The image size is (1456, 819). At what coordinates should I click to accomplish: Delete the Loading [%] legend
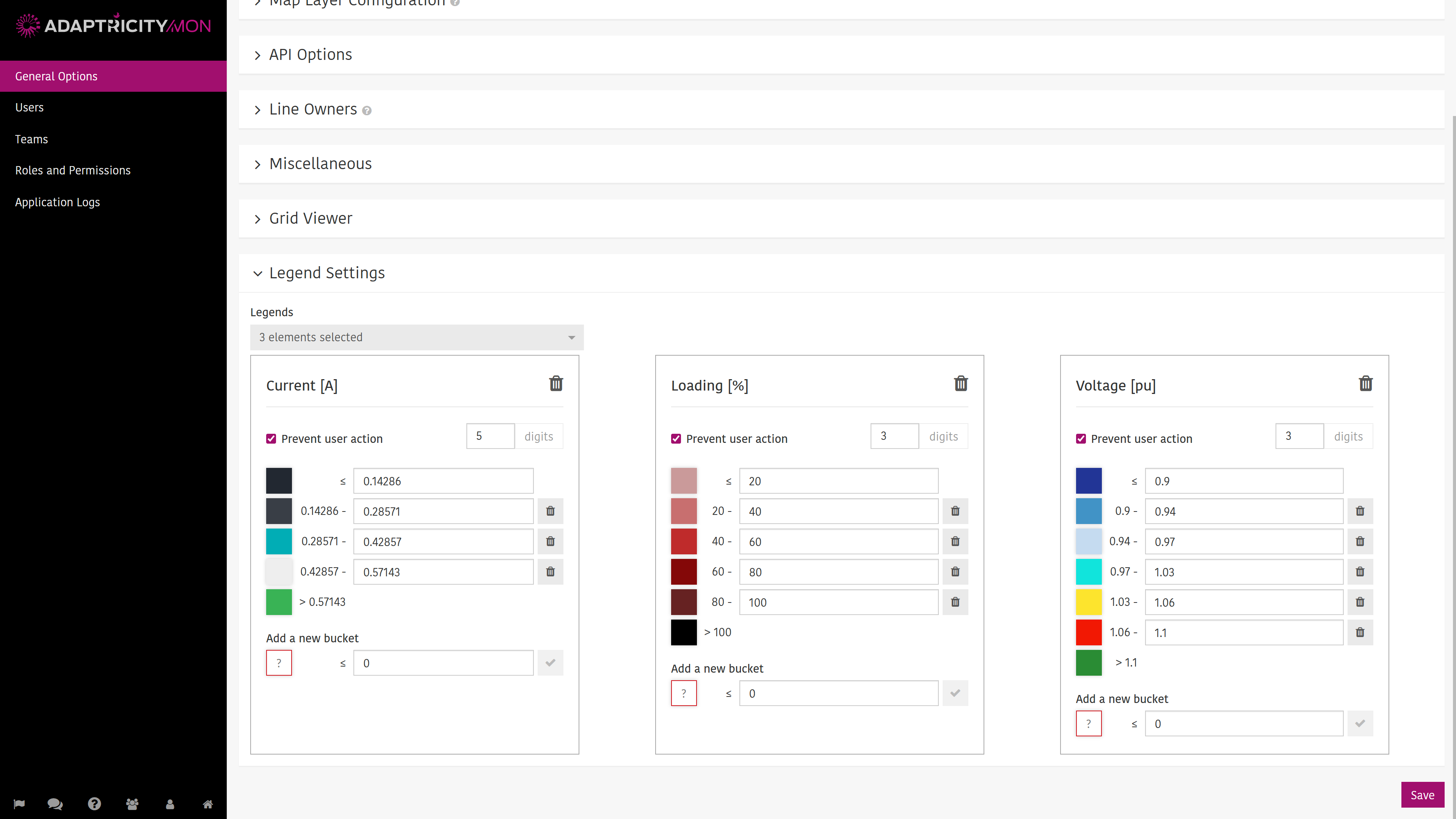[x=961, y=384]
